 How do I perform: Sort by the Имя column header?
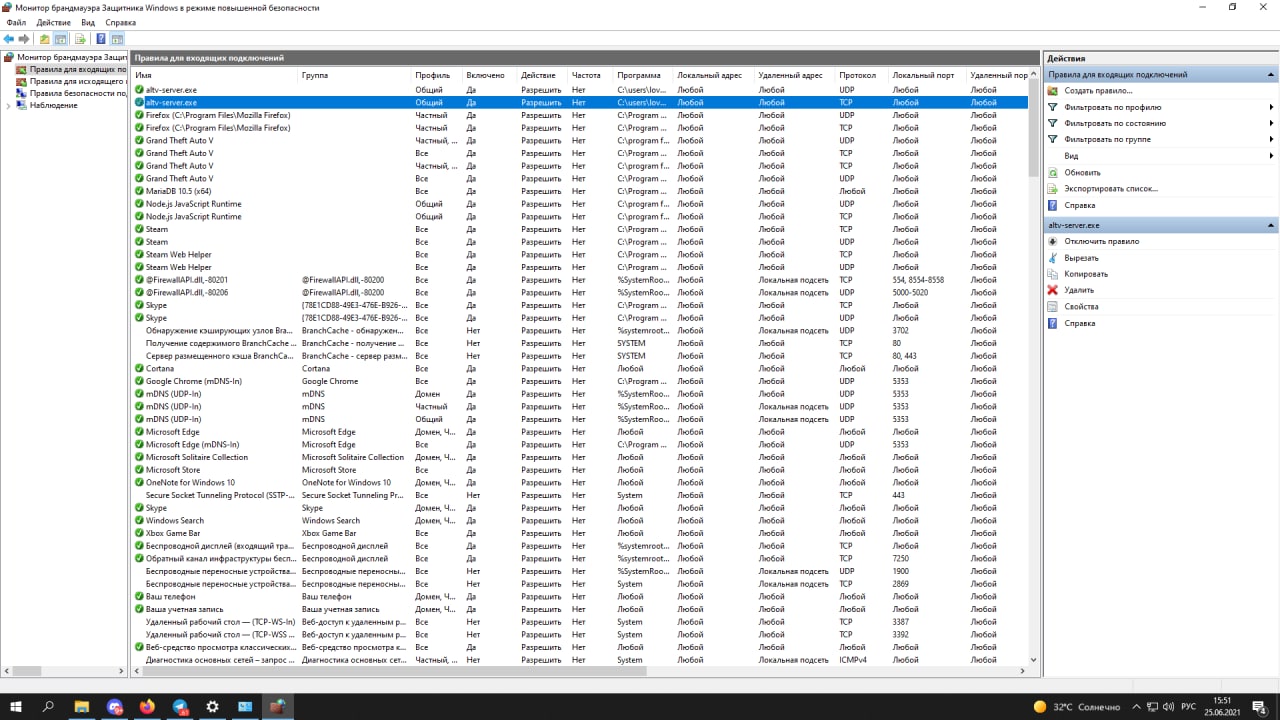click(x=215, y=75)
